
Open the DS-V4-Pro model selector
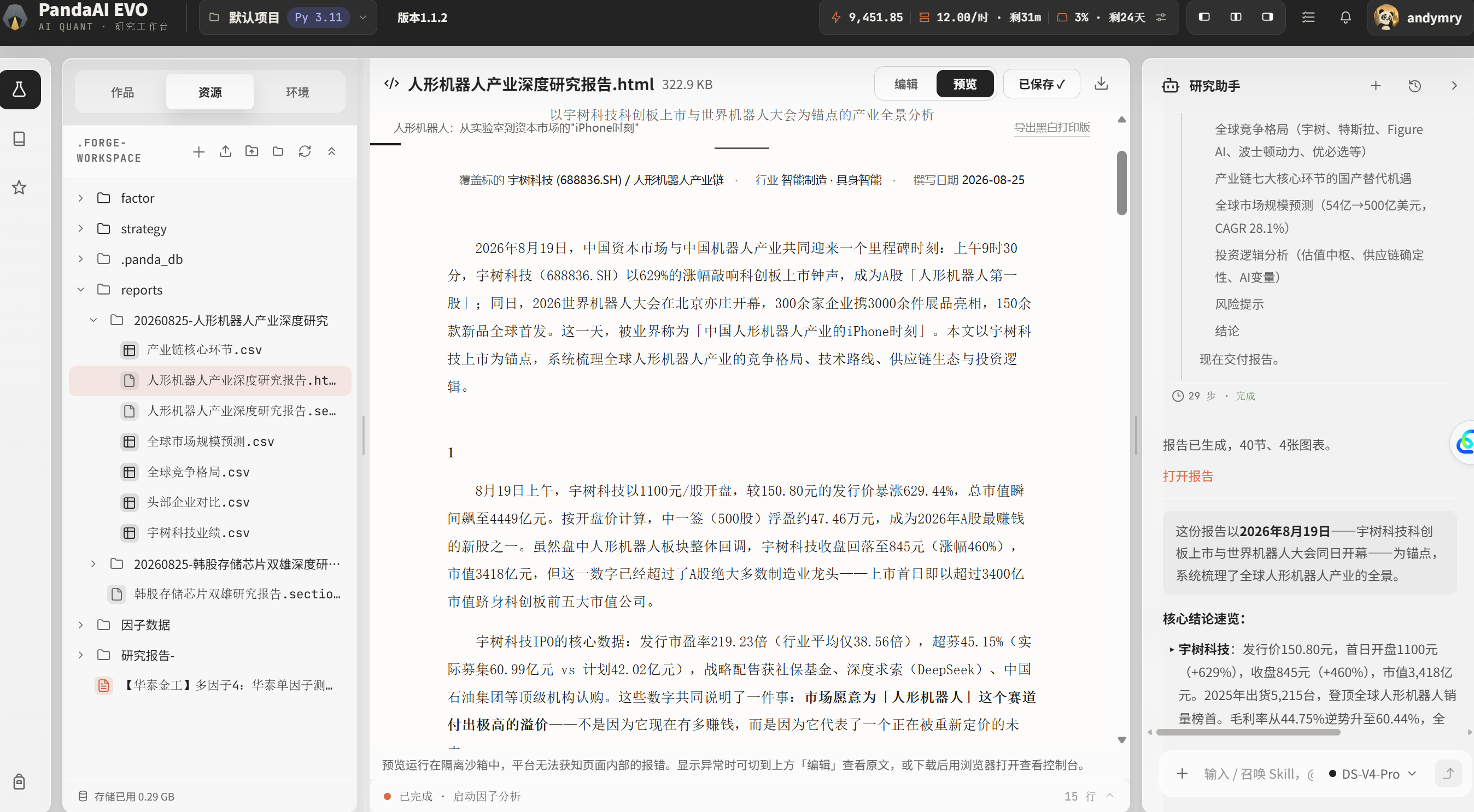1372,774
